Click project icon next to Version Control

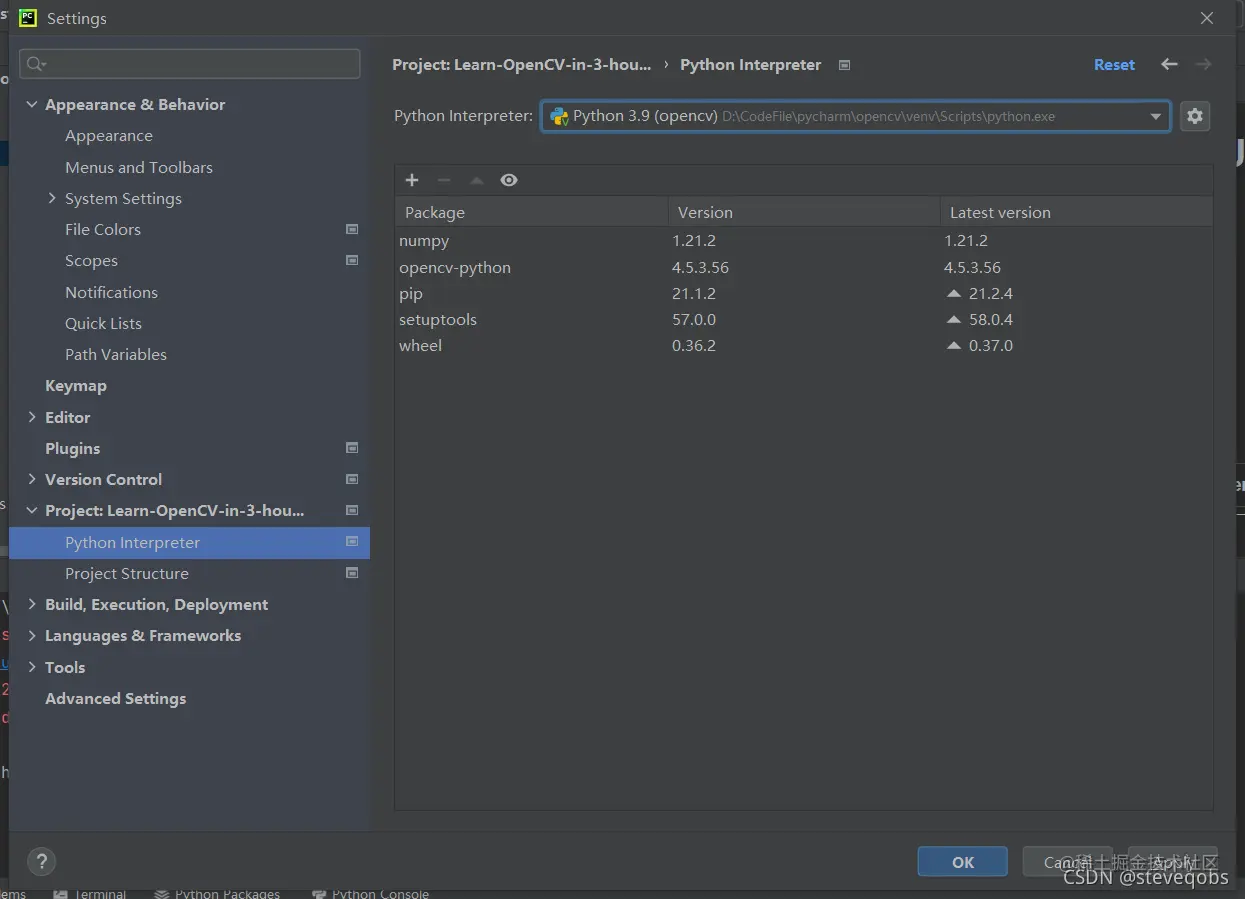(x=352, y=479)
